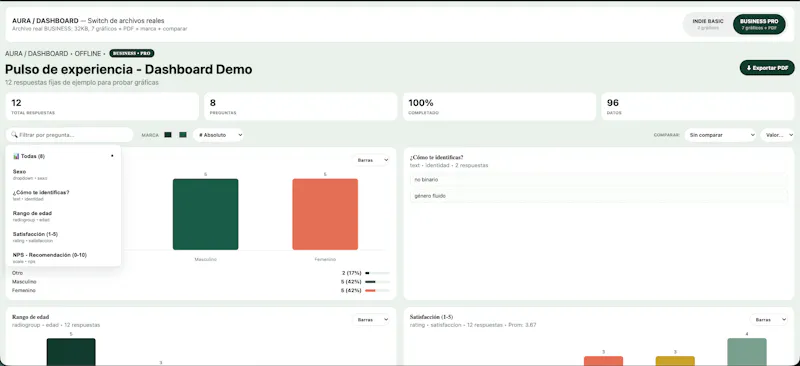Viewport: 800px width, 366px height.
Task: Choose Rango de edad in the filter list
Action: pyautogui.click(x=63, y=215)
